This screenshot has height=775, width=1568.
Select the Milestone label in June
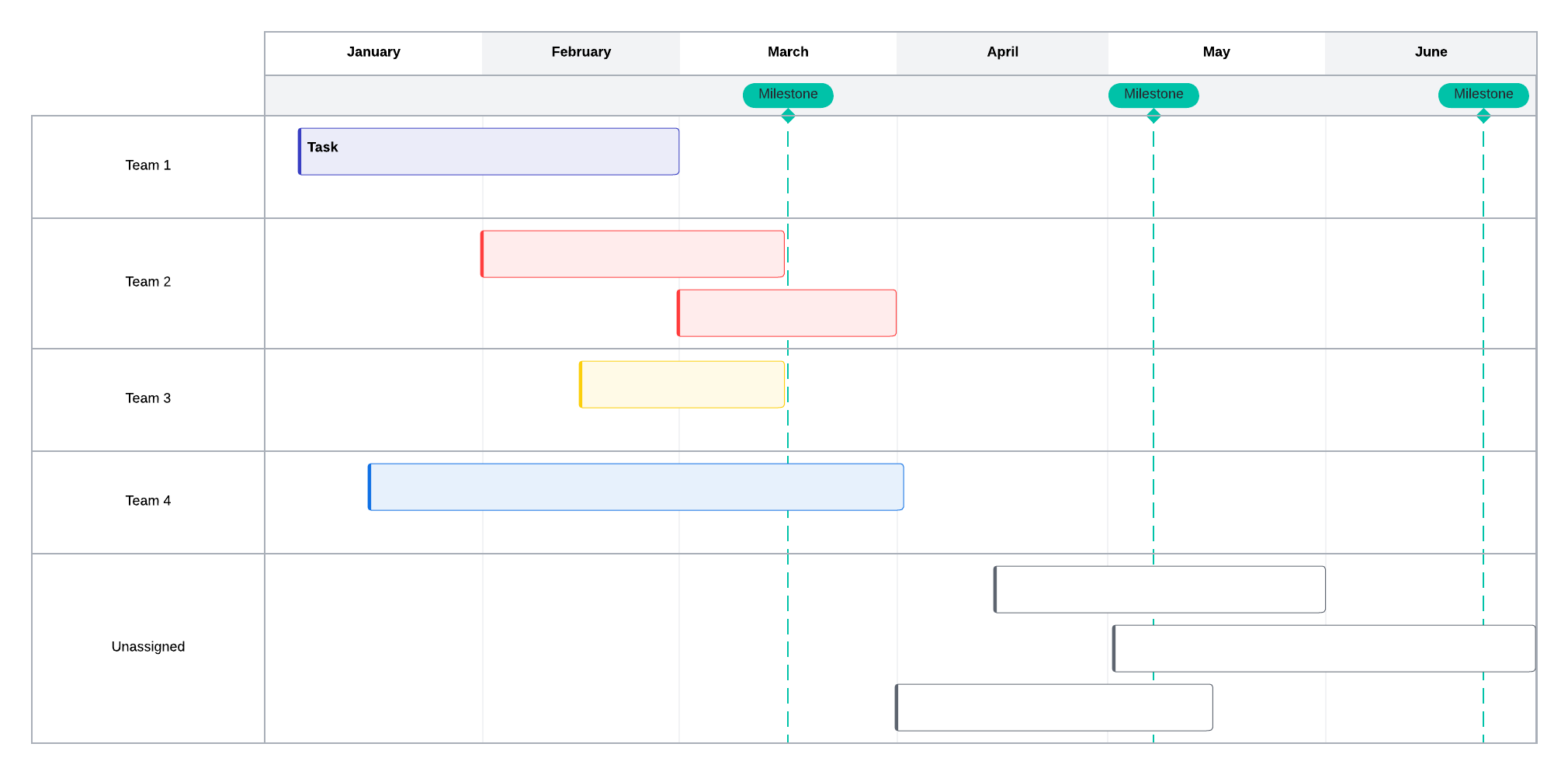click(1483, 95)
